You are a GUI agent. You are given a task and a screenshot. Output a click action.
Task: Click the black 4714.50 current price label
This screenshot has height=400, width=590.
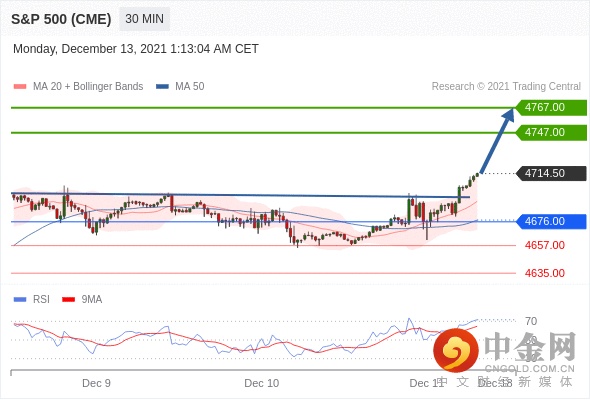point(551,173)
